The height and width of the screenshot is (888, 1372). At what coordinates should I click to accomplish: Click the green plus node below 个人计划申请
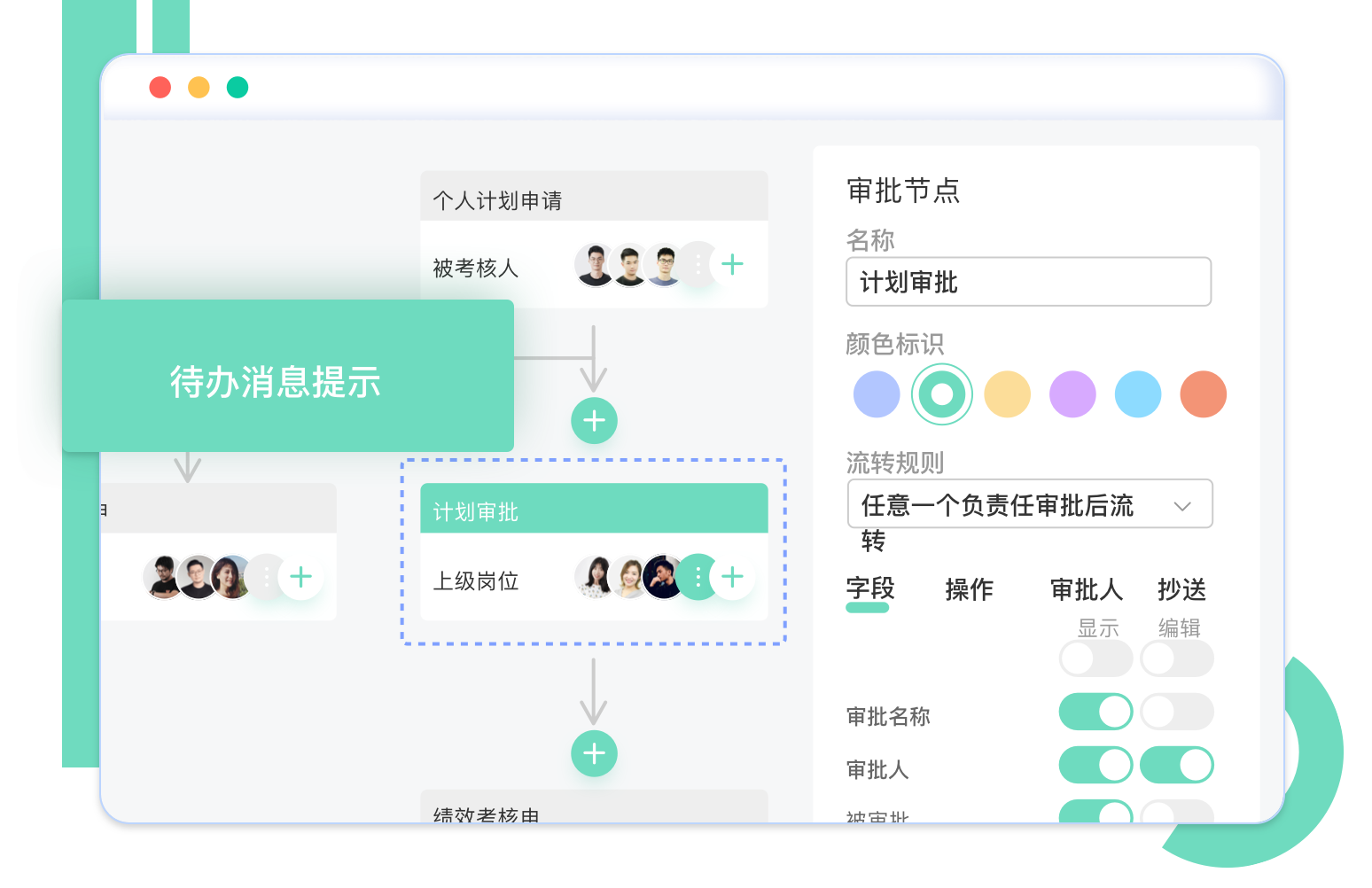[x=594, y=420]
